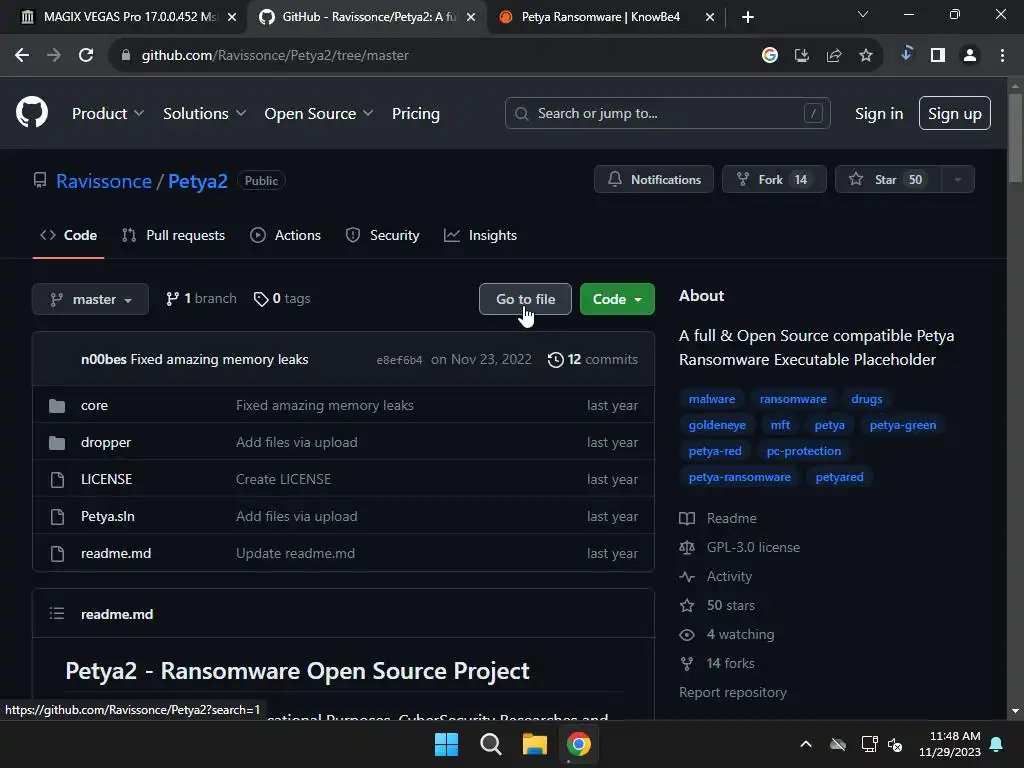
Task: Open the Chrome downloads icon
Action: click(x=906, y=54)
